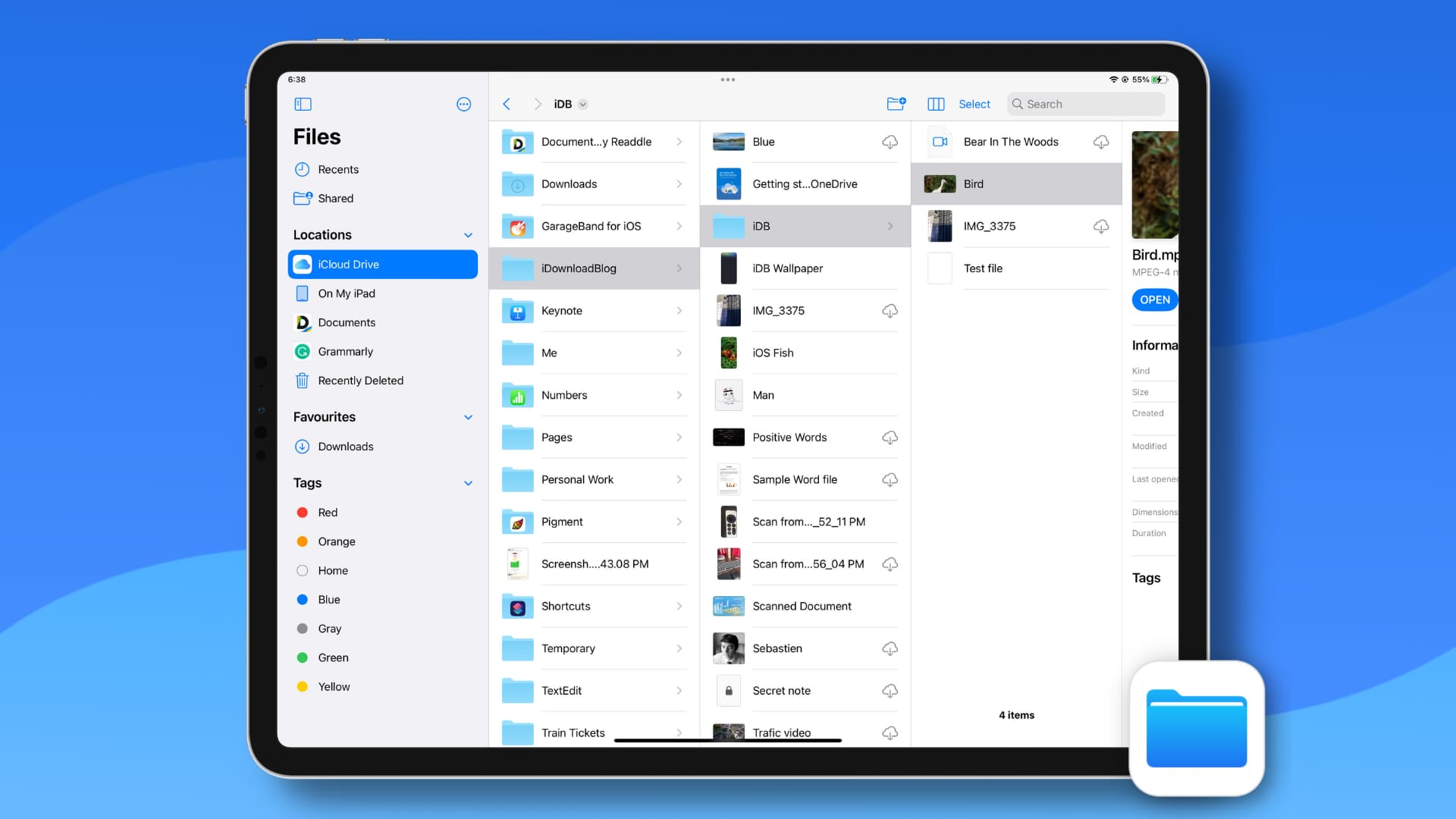
Task: Select the Test file item
Action: 1016,268
